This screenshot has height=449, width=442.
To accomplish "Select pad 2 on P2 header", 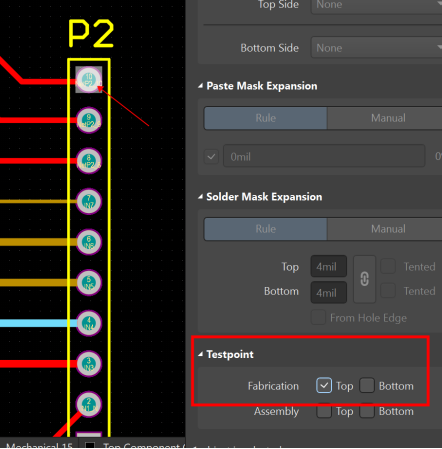I will (89, 404).
